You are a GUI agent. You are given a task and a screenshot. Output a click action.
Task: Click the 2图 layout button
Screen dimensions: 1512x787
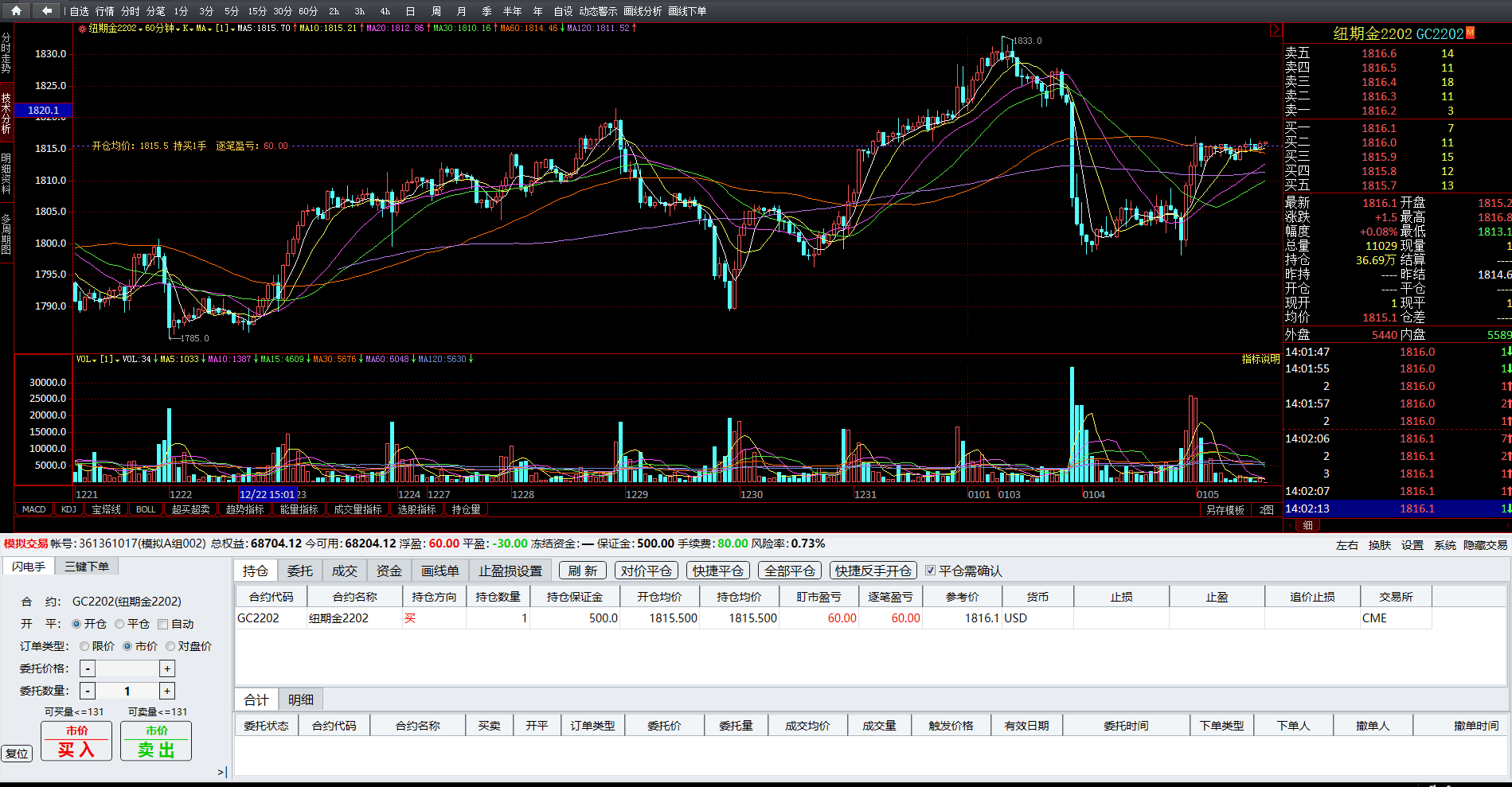pos(1266,510)
